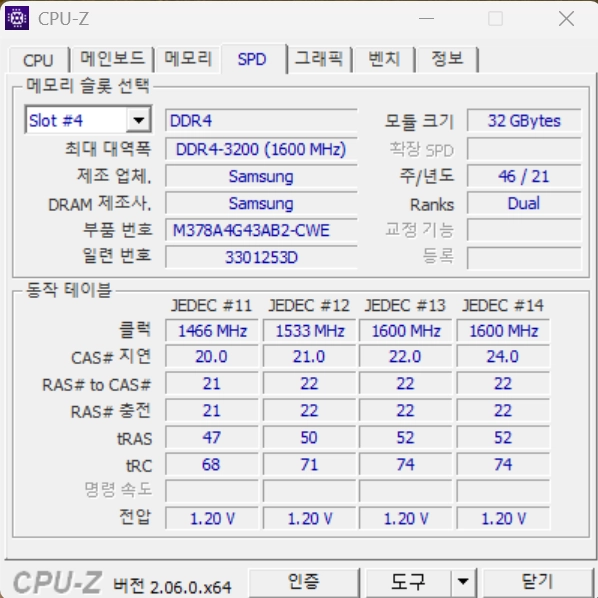
Task: Go to the 벤치 tab
Action: tap(384, 59)
